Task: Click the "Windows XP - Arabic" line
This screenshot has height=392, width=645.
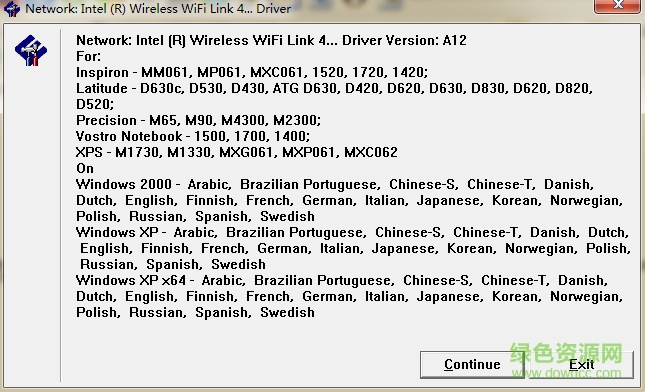Action: (353, 233)
